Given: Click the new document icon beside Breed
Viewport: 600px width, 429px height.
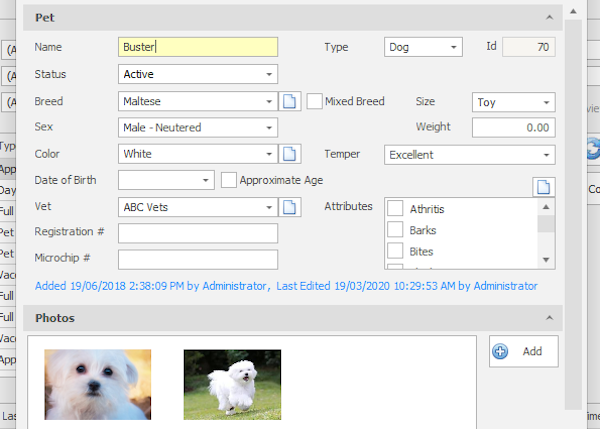Looking at the screenshot, I should click(x=289, y=101).
